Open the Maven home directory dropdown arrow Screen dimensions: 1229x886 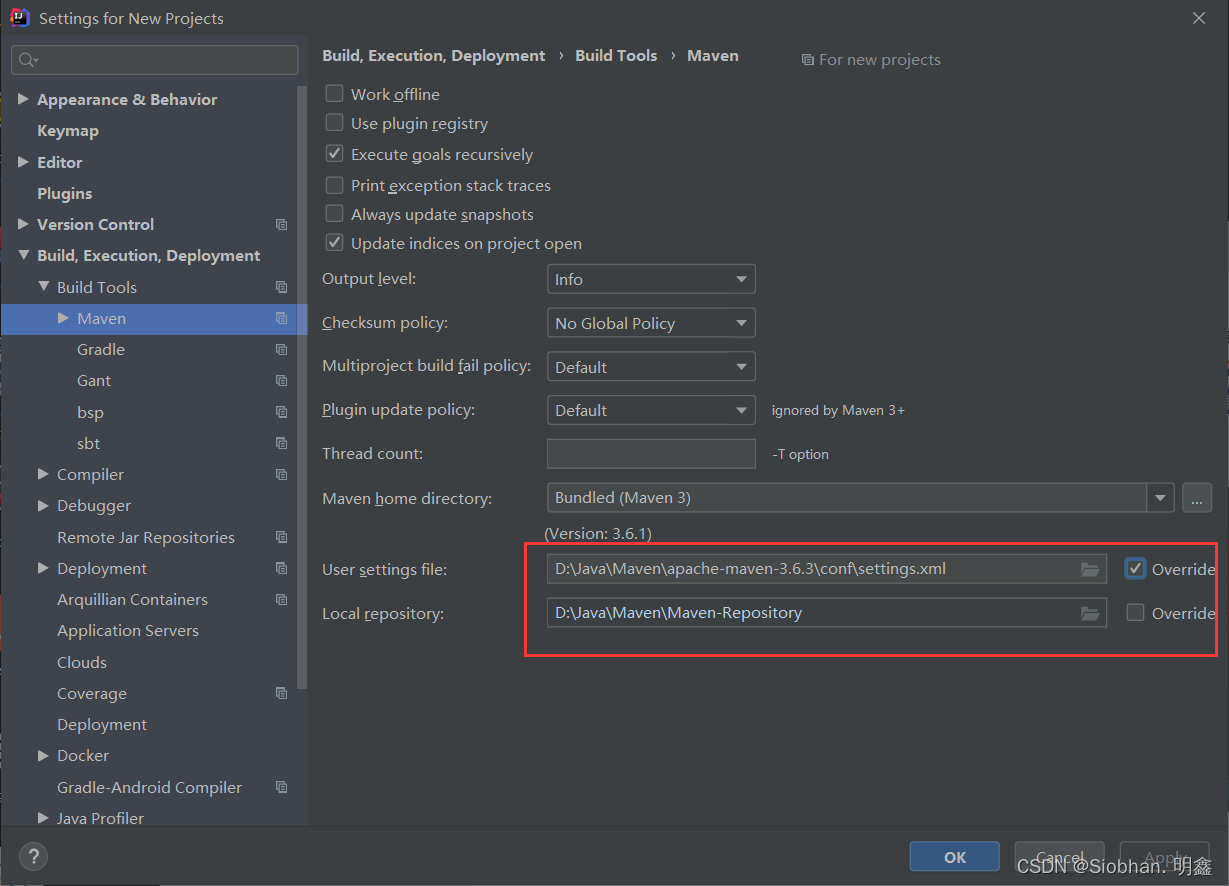click(1160, 498)
